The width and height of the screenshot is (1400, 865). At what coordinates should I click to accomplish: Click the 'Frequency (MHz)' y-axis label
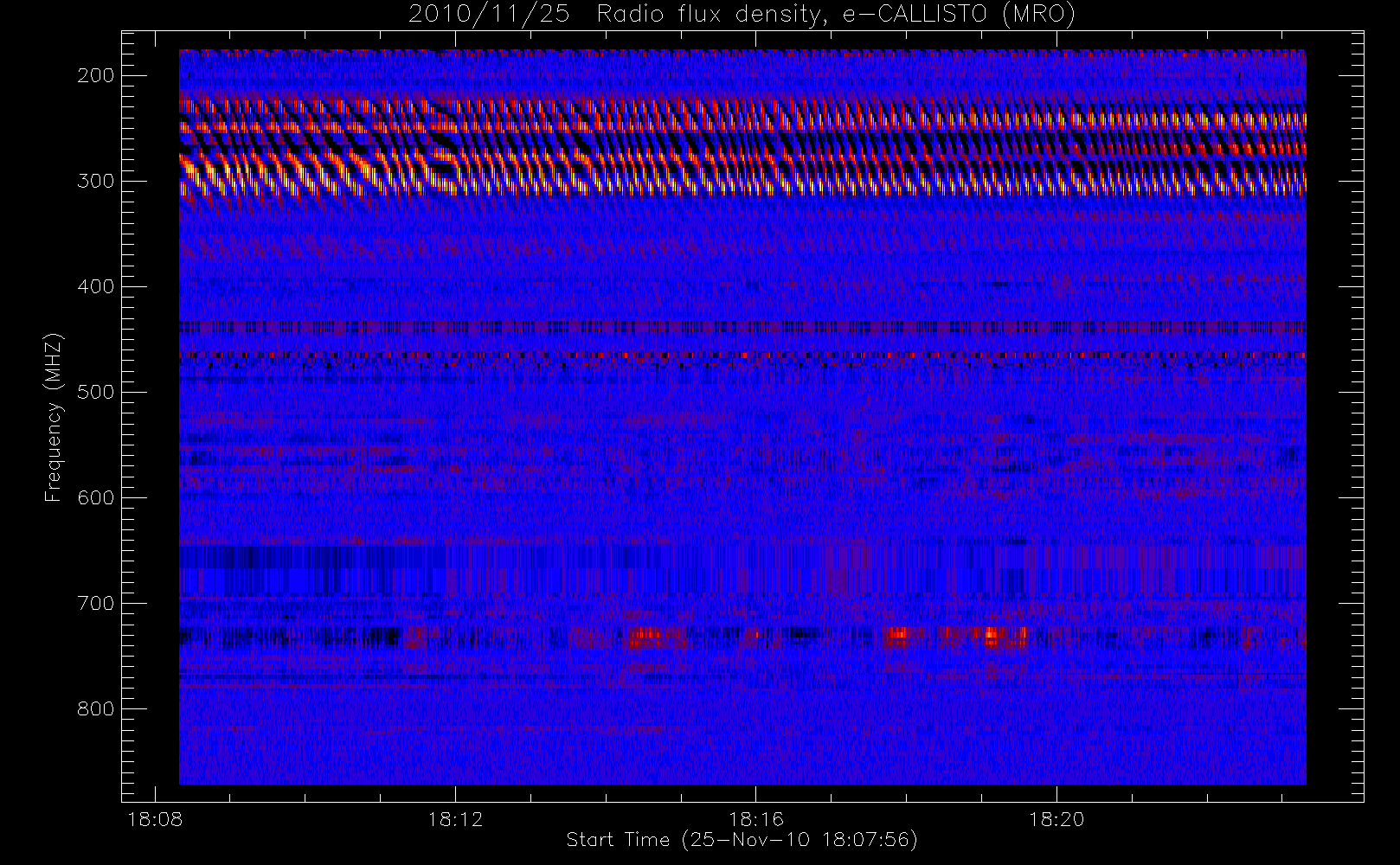point(54,417)
